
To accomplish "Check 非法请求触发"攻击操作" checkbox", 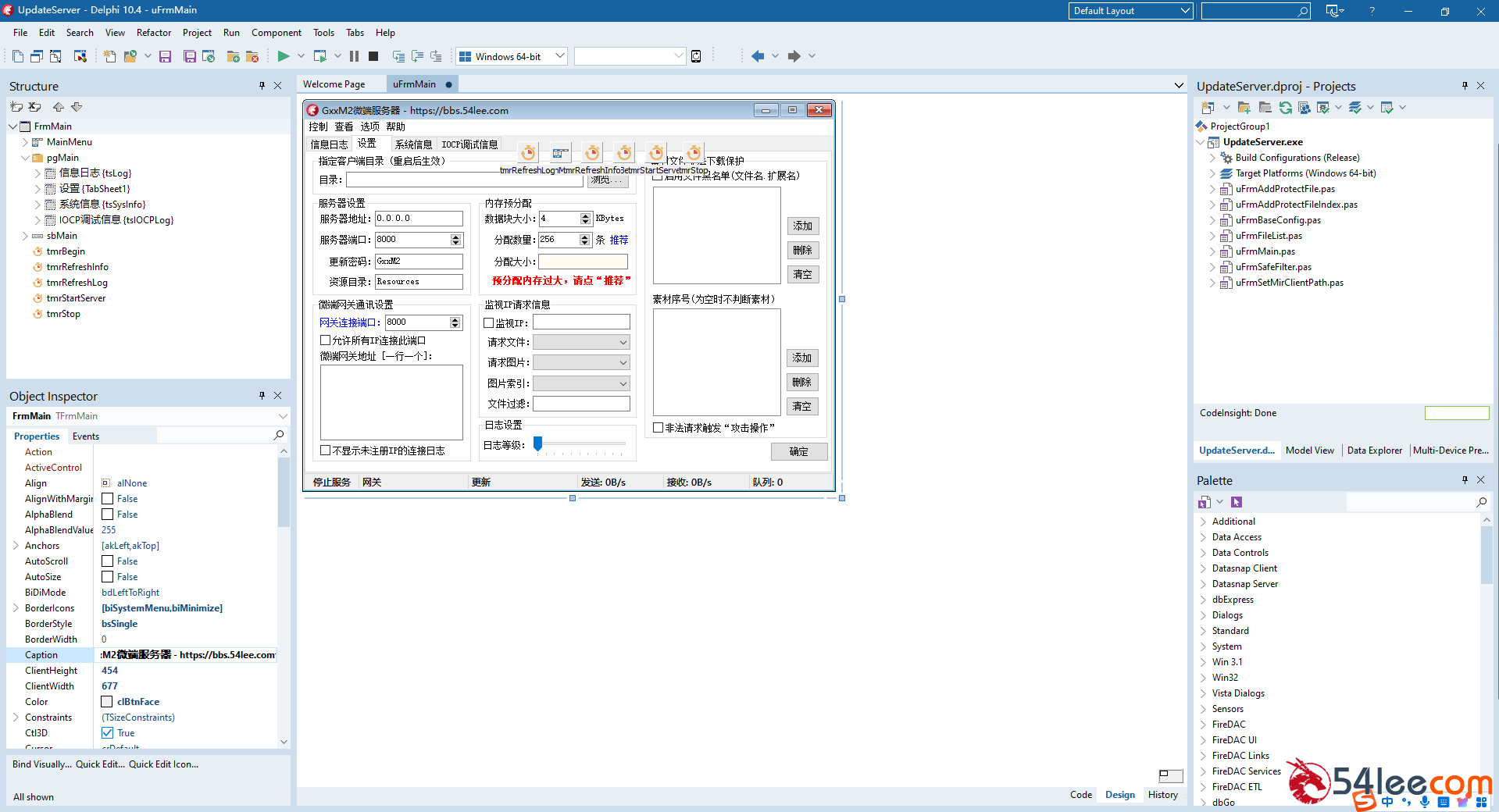I will click(658, 428).
